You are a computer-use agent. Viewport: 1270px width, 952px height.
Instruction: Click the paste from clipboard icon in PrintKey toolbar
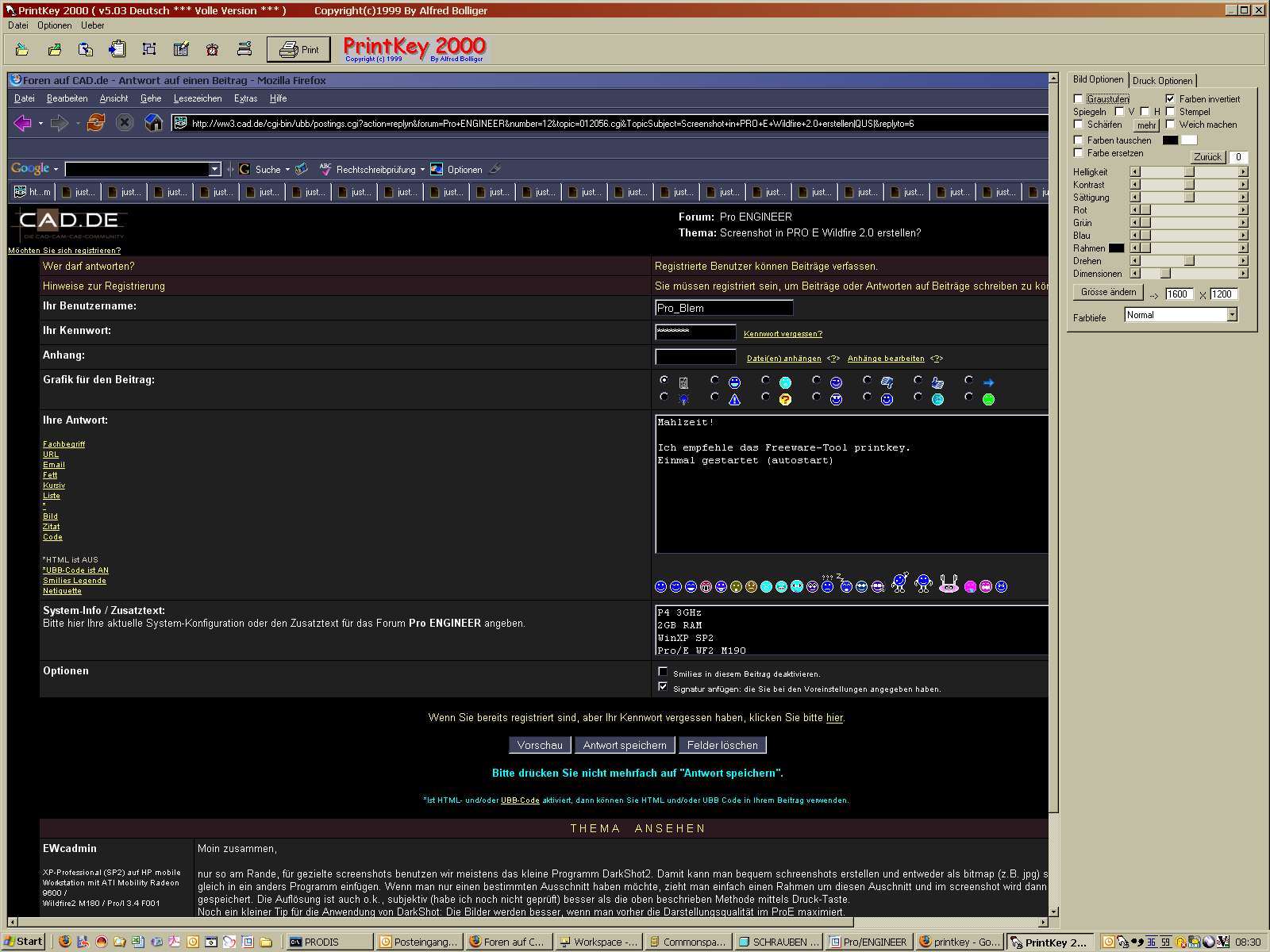point(117,49)
